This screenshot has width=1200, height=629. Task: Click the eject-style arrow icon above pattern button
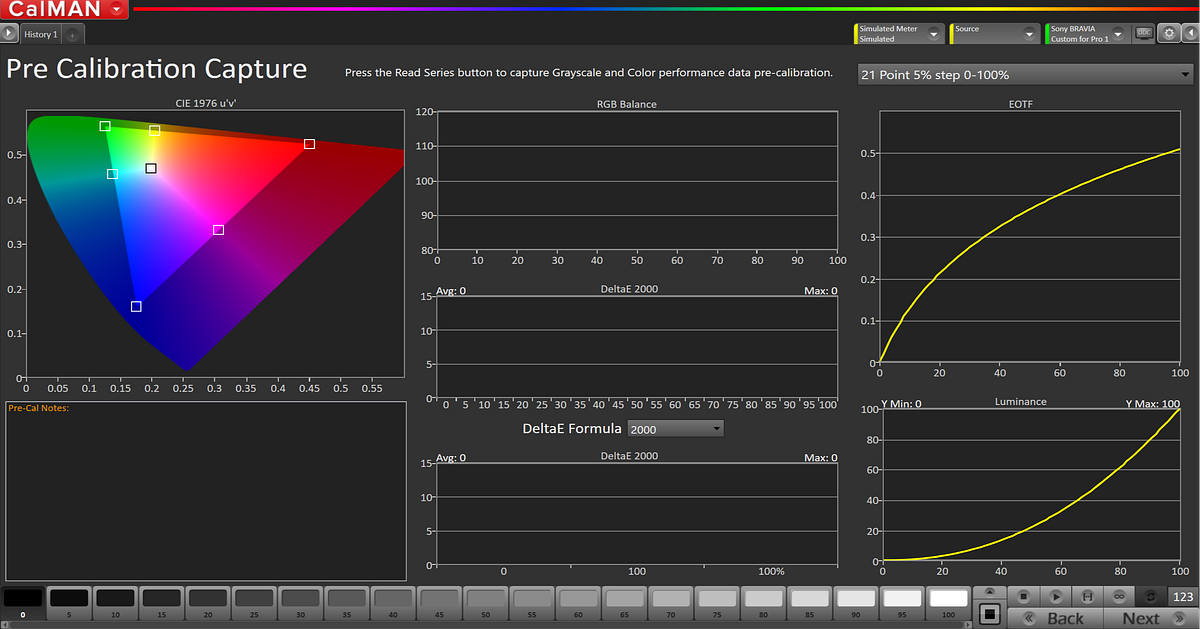(x=990, y=592)
